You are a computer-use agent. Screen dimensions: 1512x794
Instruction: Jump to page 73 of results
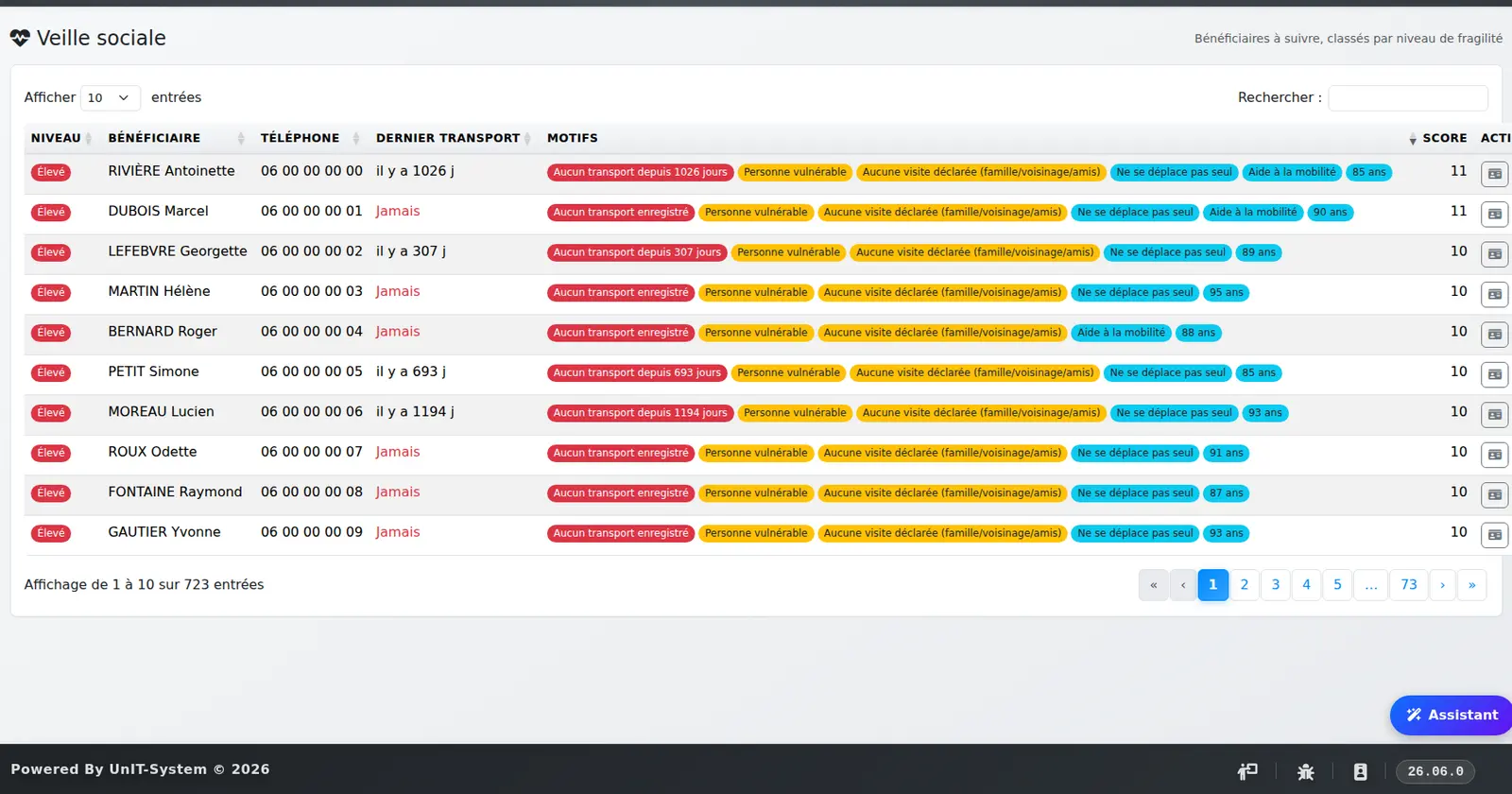(x=1409, y=585)
